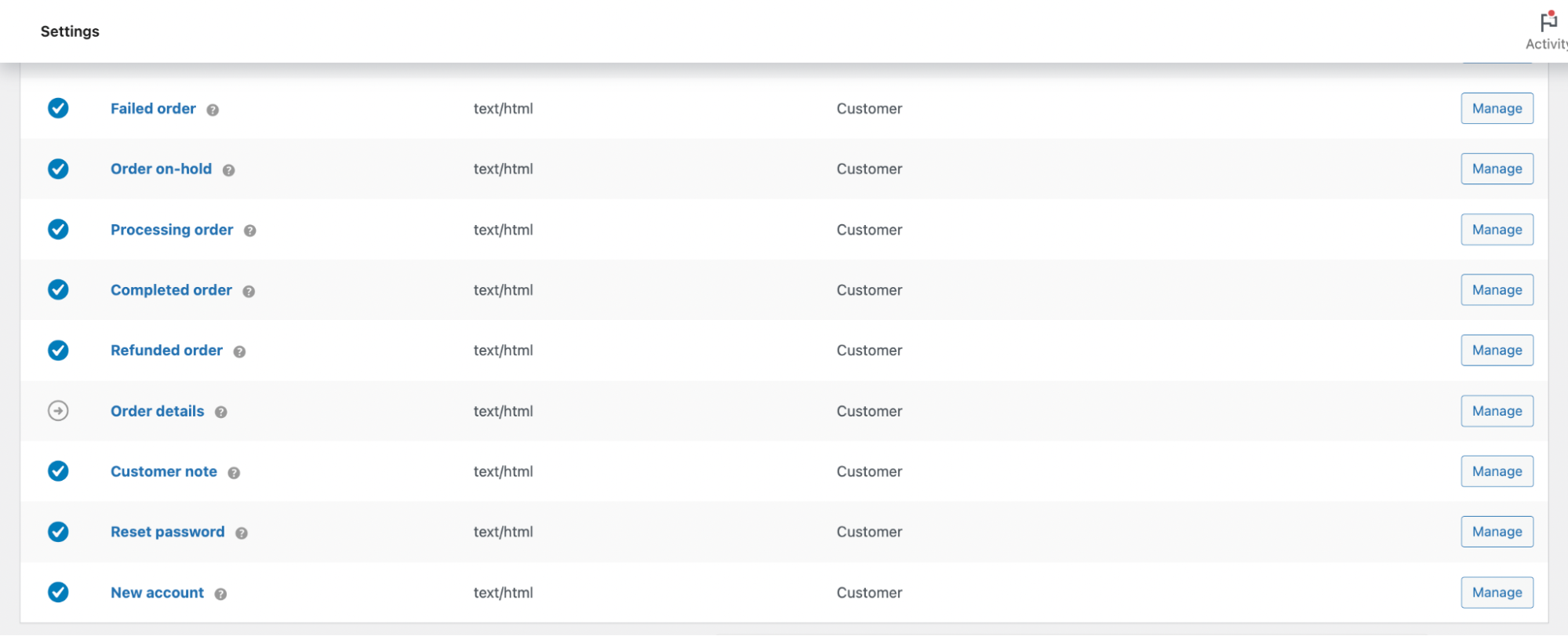
Task: Manage the Refunded order email
Action: [x=1497, y=351]
